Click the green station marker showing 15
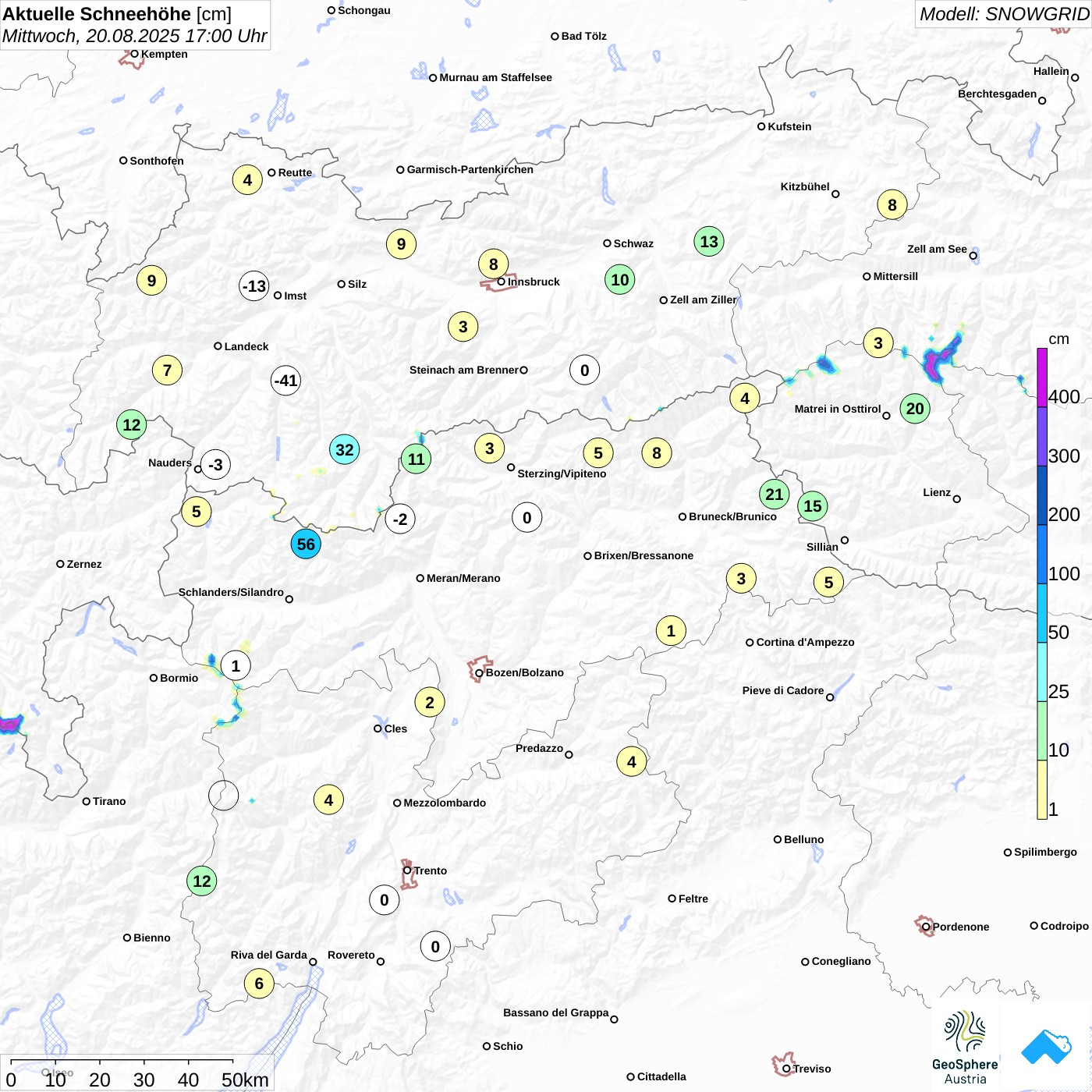The width and height of the screenshot is (1092, 1092). point(813,506)
